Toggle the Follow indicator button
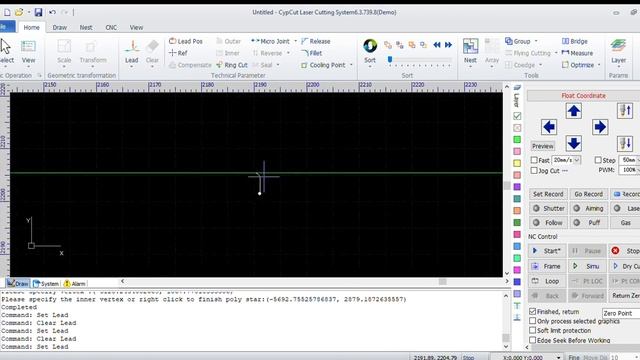 (548, 223)
